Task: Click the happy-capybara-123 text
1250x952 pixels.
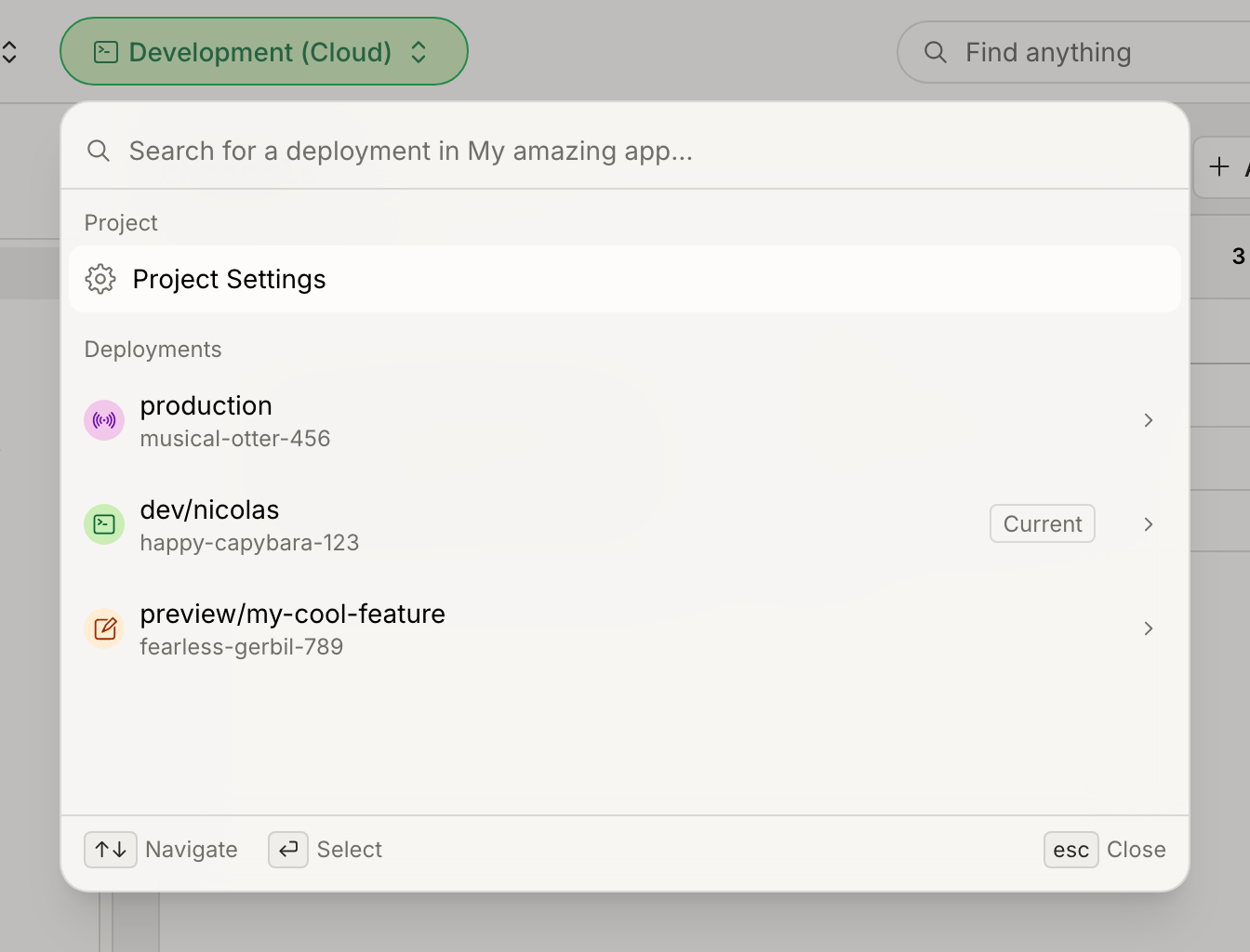Action: click(x=249, y=543)
